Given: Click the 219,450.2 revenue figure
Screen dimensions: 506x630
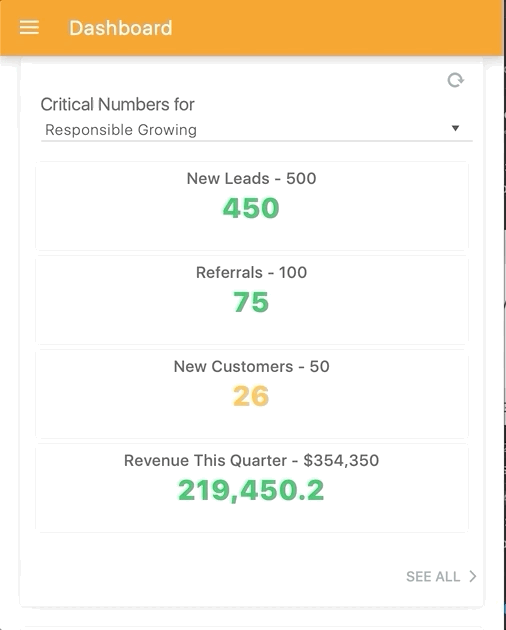Looking at the screenshot, I should (x=251, y=491).
